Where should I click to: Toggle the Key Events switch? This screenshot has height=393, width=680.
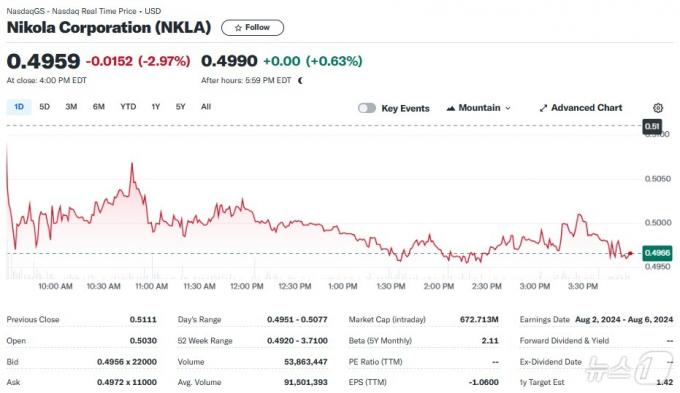(x=367, y=108)
